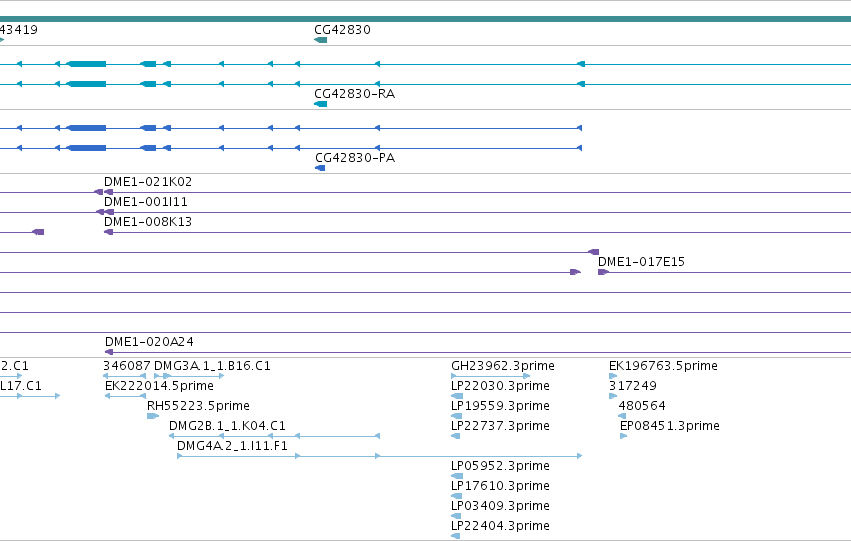Select the DMG4A.2_1.I11.F1 EST label
The width and height of the screenshot is (851, 541).
click(232, 446)
